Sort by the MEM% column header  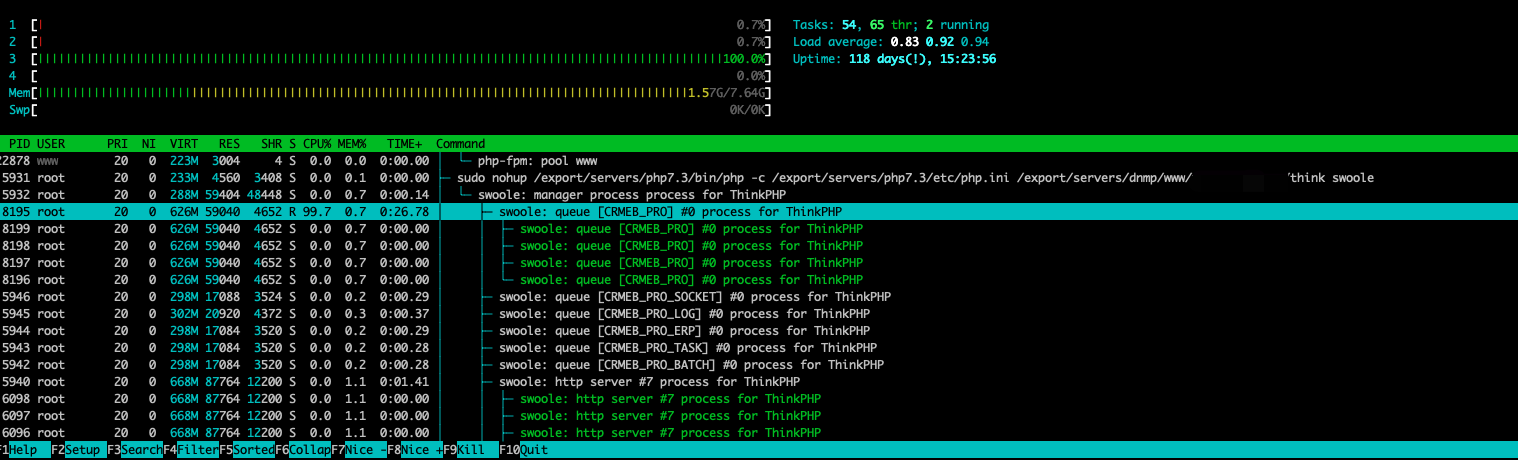[x=352, y=144]
